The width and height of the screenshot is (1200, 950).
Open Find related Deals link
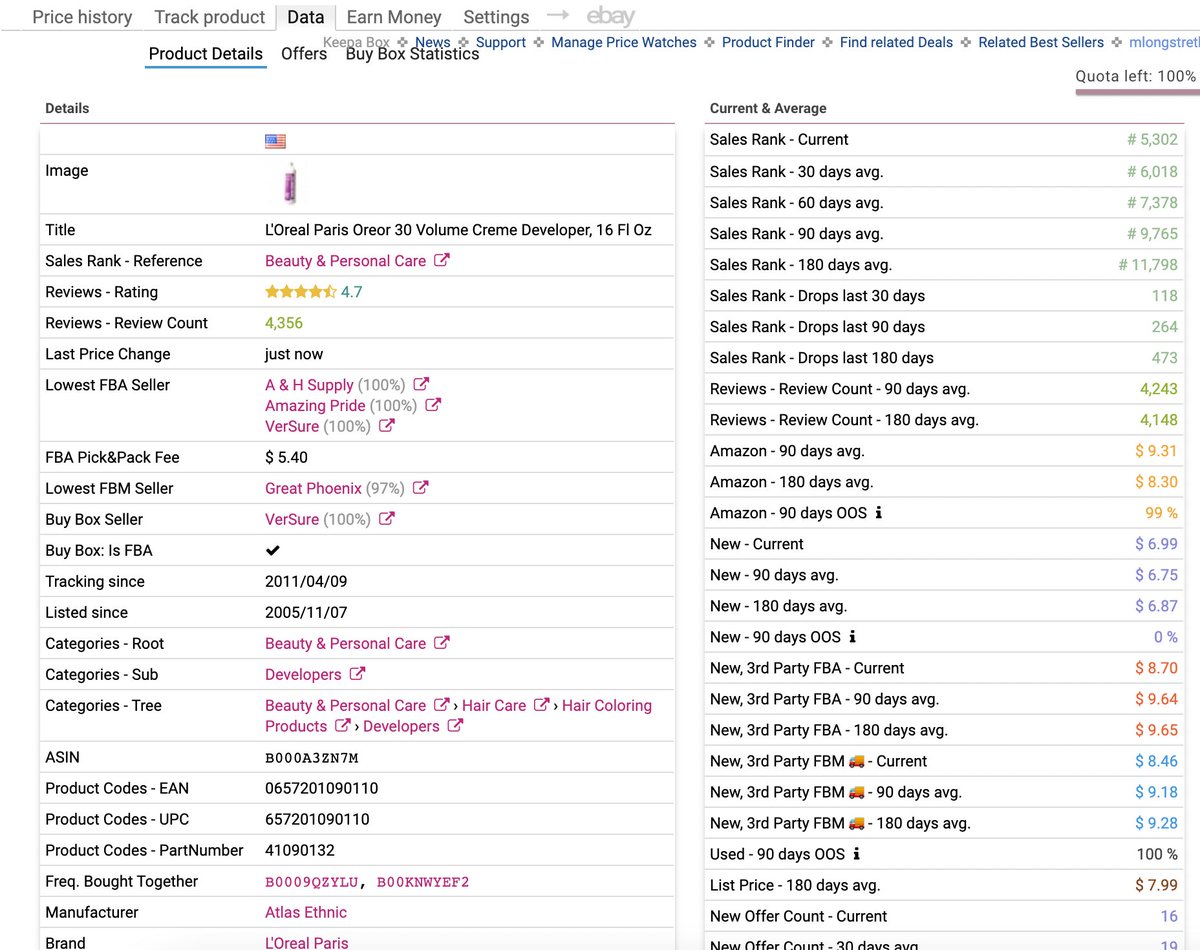coord(896,42)
